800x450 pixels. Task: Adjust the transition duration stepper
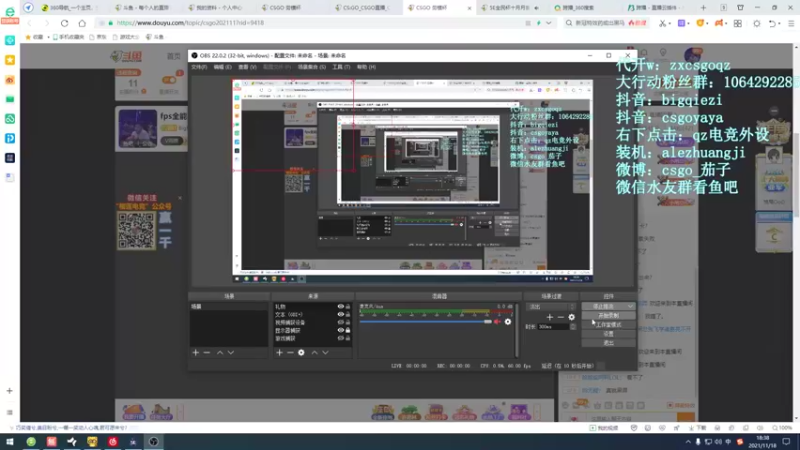[x=572, y=327]
